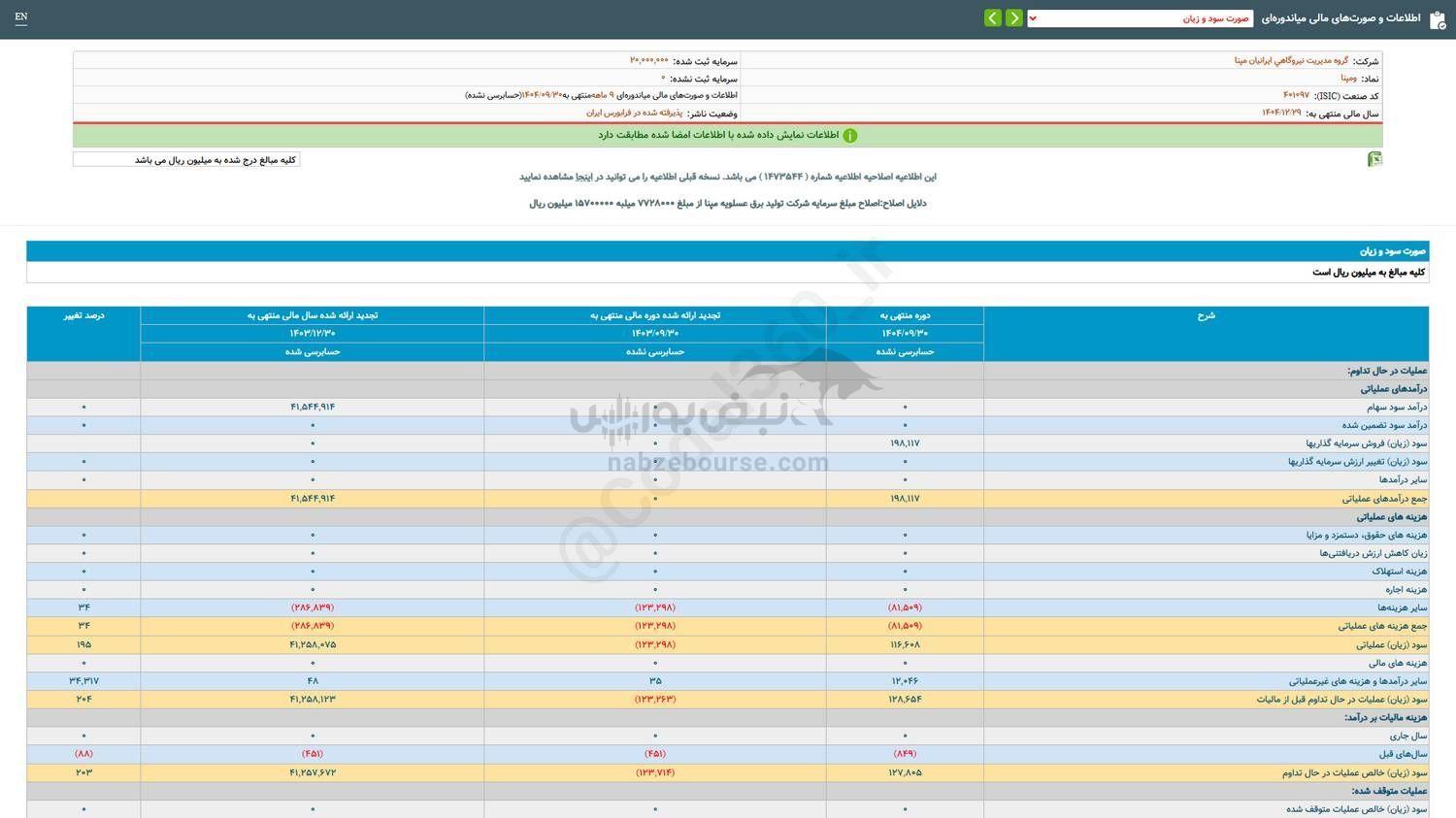Image resolution: width=1456 pixels, height=818 pixels.
Task: Select the درصد تغییر column header
Action: [84, 315]
